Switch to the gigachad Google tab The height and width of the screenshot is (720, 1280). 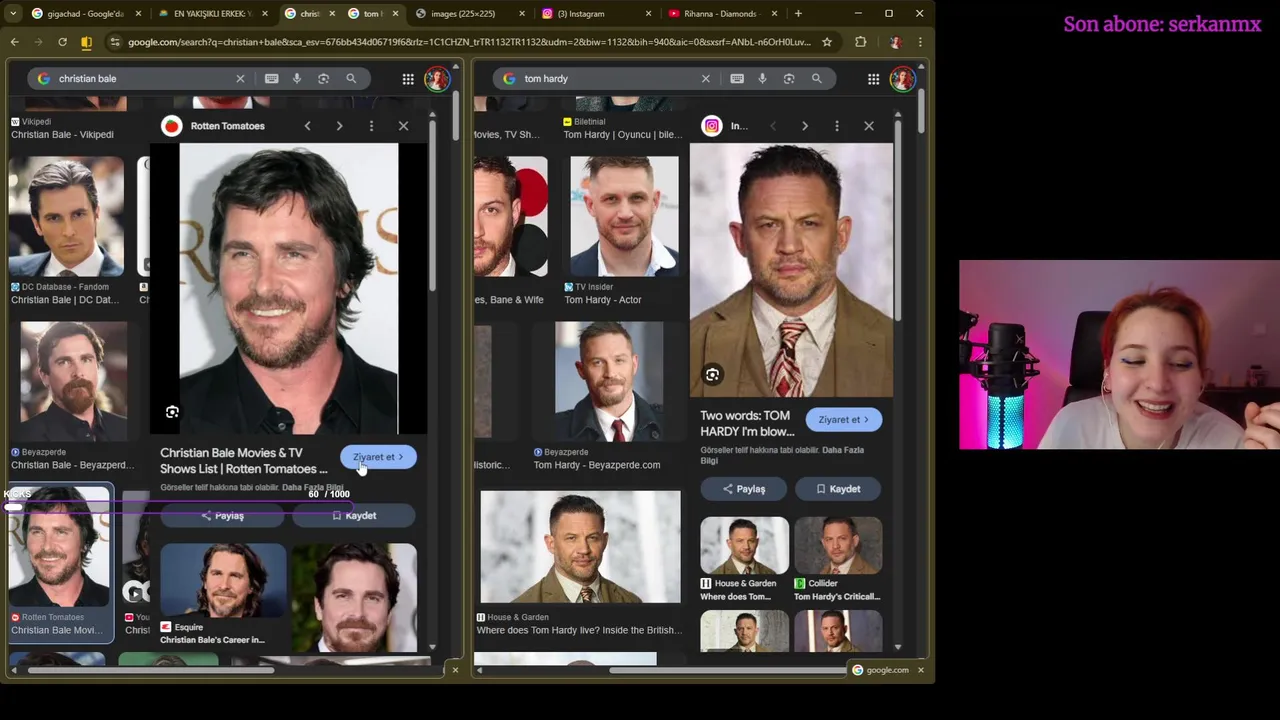coord(85,13)
